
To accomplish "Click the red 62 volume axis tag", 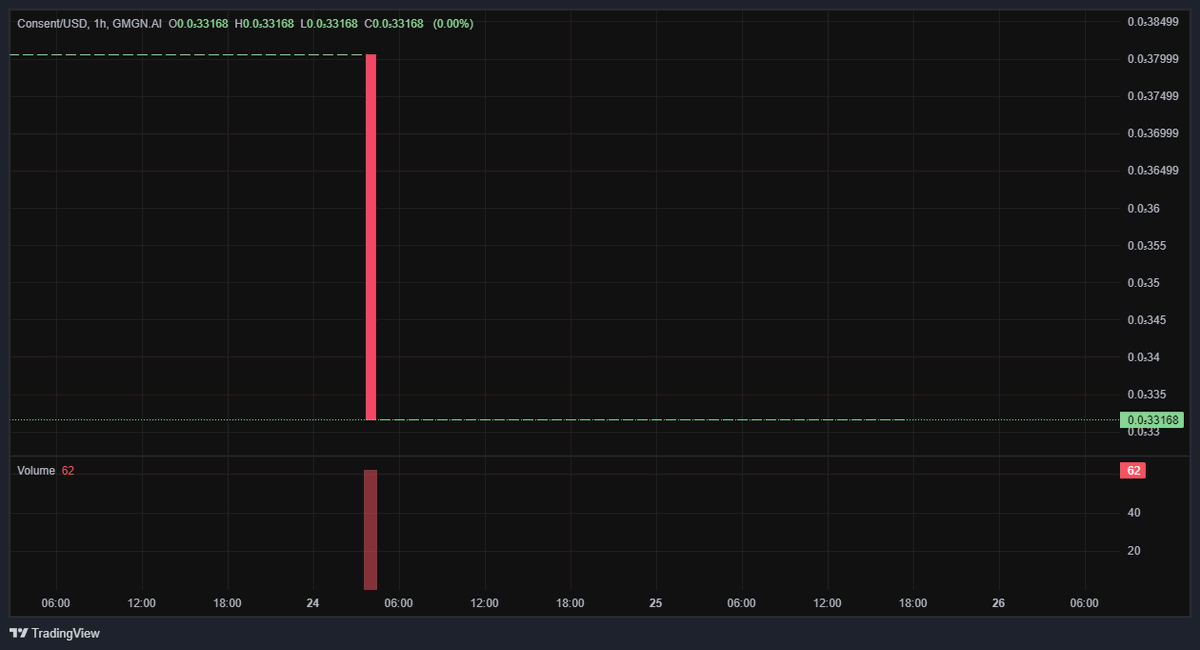I will [x=1132, y=470].
